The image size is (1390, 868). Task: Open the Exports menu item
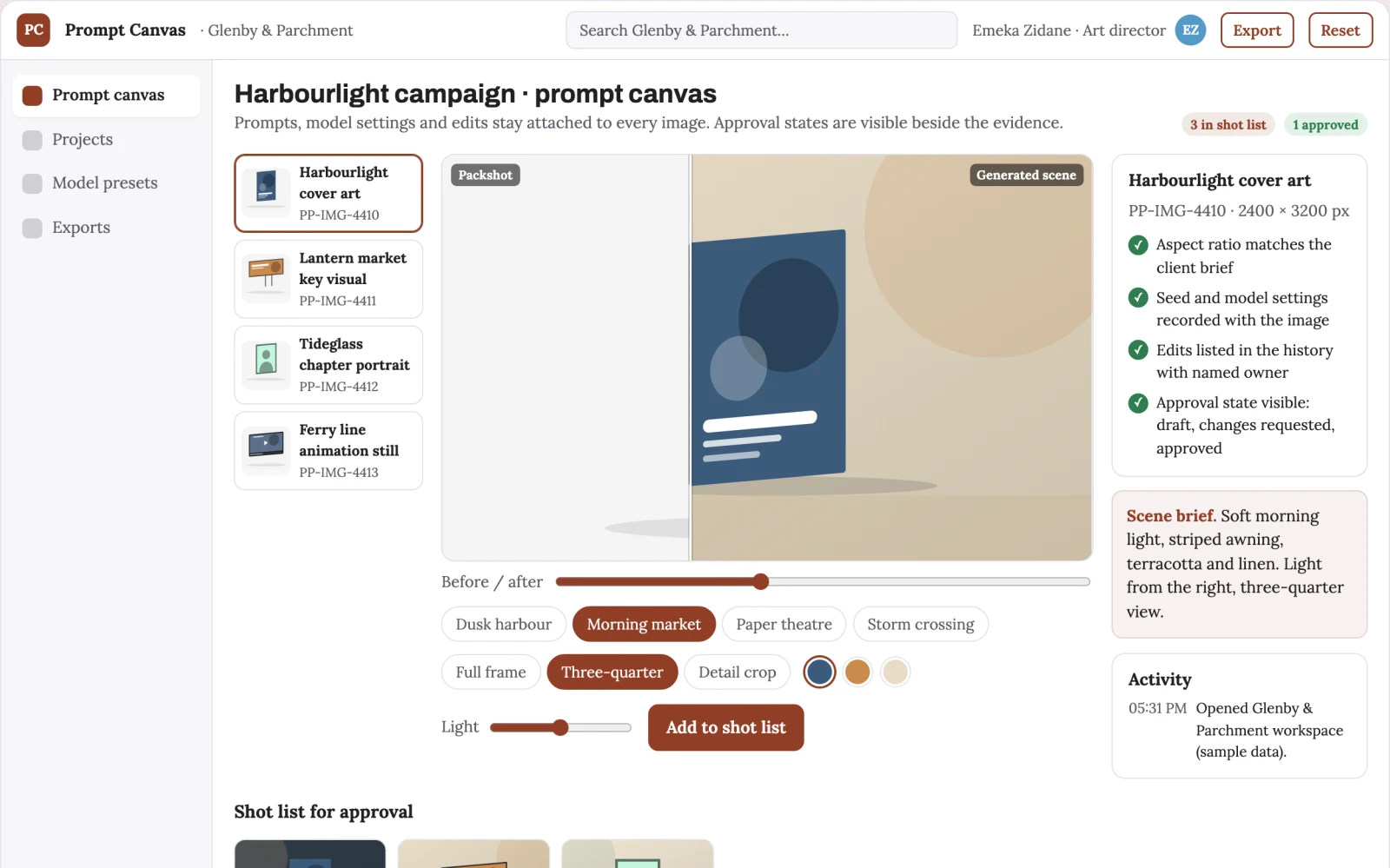click(107, 228)
